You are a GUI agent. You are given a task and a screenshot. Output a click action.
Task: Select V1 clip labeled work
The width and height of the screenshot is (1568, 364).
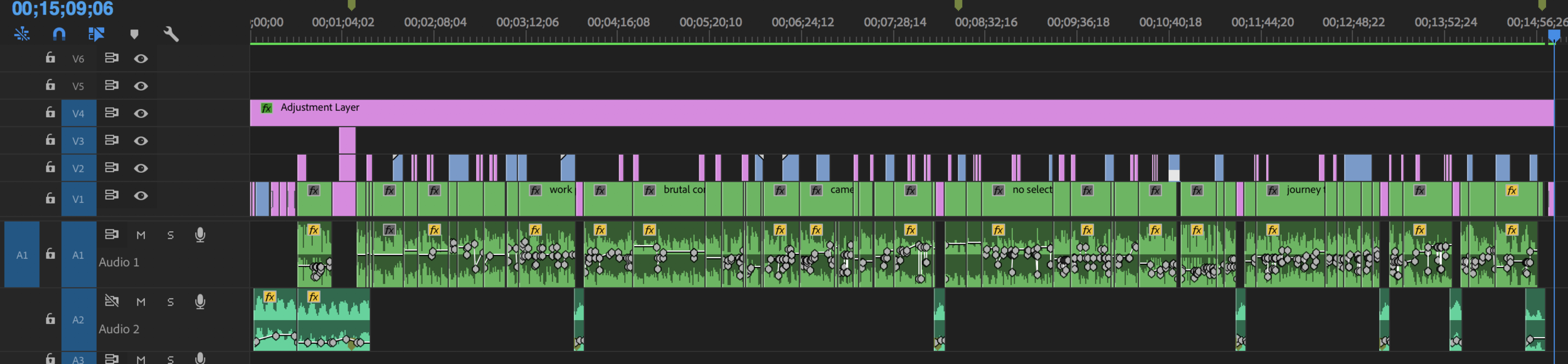coord(547,199)
